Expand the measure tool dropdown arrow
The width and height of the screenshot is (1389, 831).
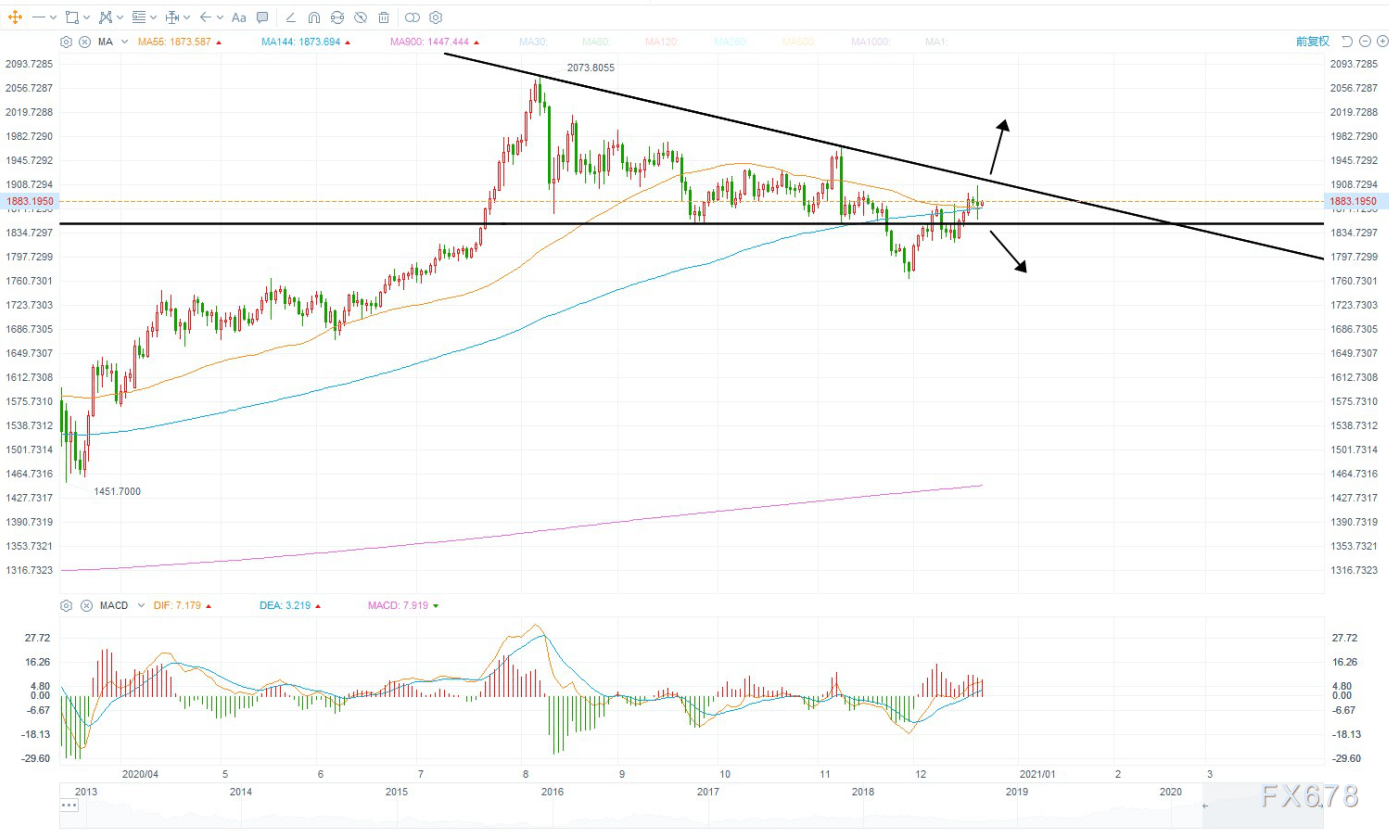pos(187,17)
